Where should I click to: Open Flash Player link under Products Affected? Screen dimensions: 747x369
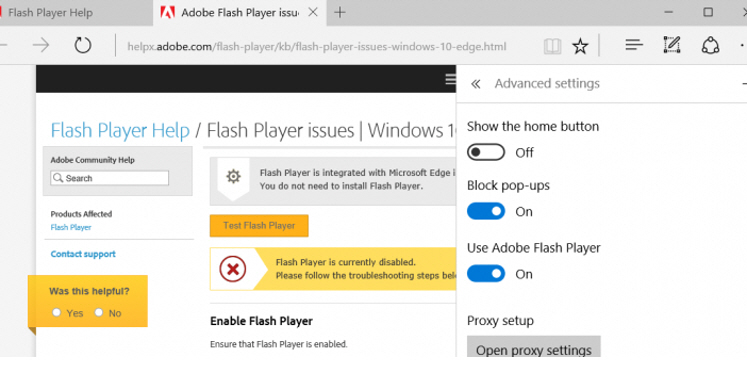pyautogui.click(x=71, y=228)
